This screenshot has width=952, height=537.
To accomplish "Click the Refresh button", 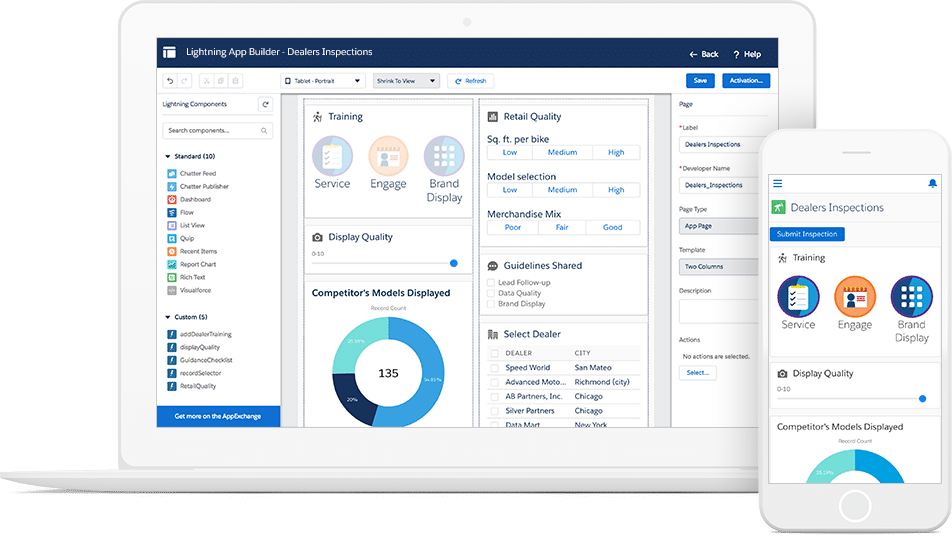I will (471, 81).
